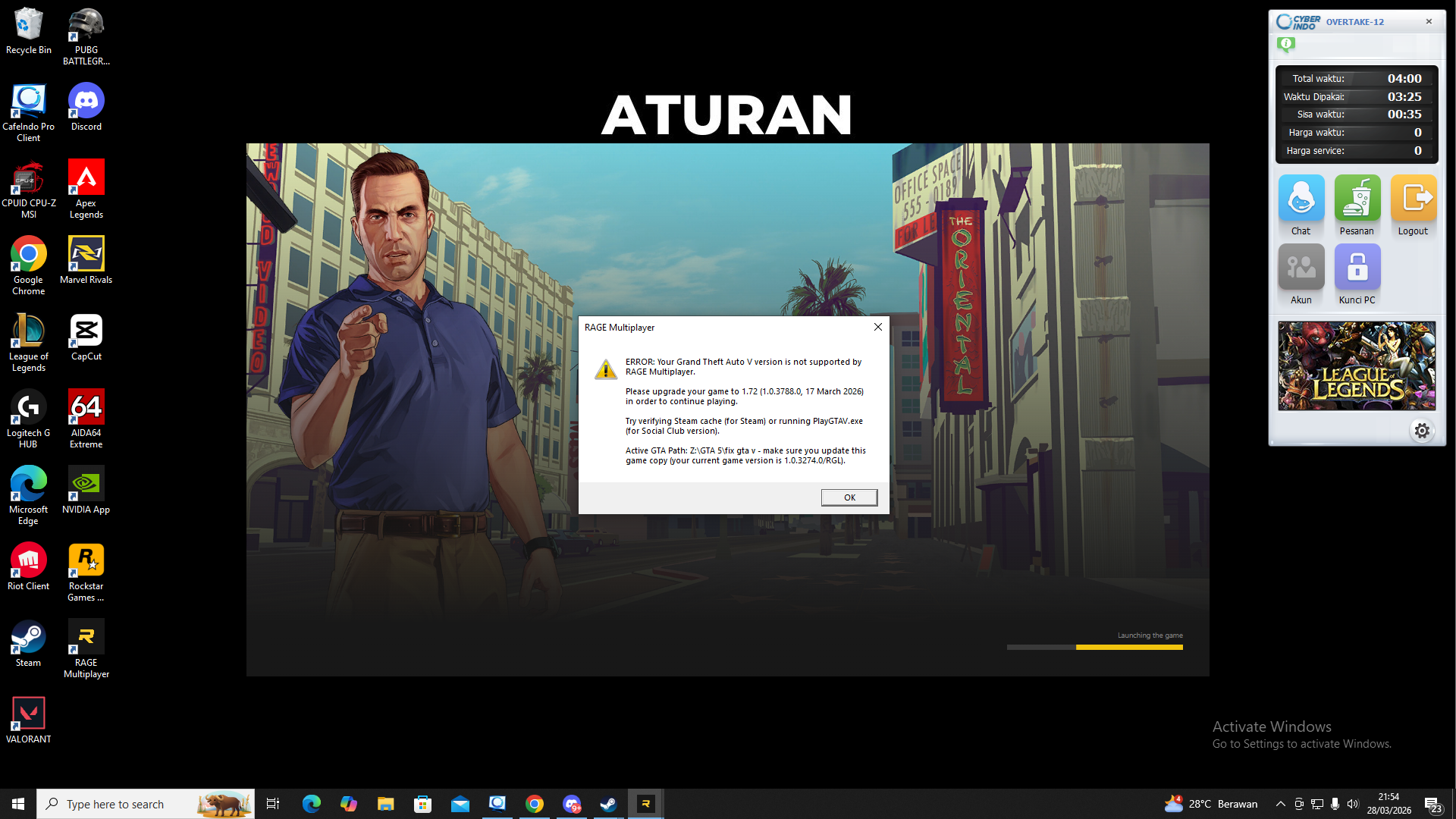Viewport: 1456px width, 819px height.
Task: Select the Apex Legends desktop shortcut
Action: pyautogui.click(x=86, y=190)
